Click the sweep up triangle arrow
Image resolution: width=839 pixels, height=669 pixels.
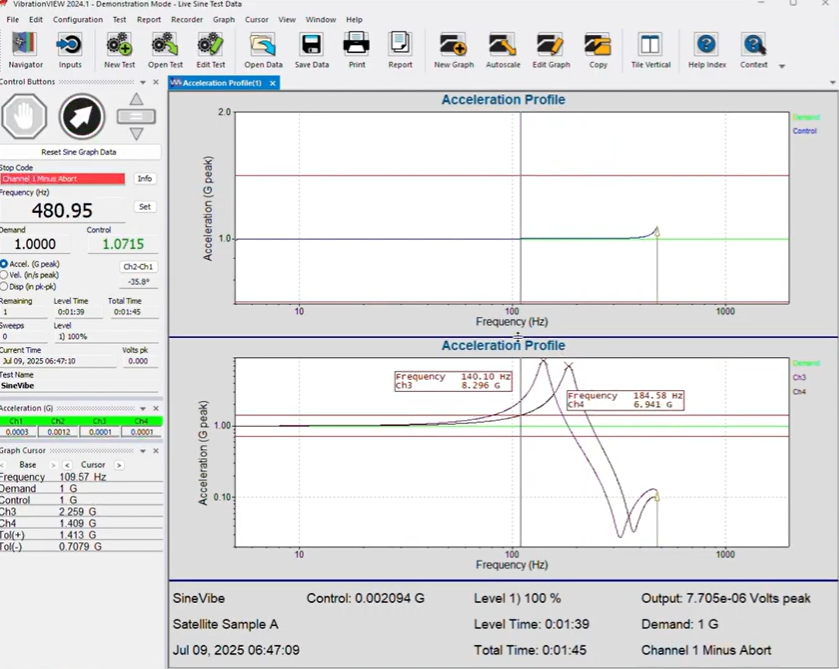point(136,99)
